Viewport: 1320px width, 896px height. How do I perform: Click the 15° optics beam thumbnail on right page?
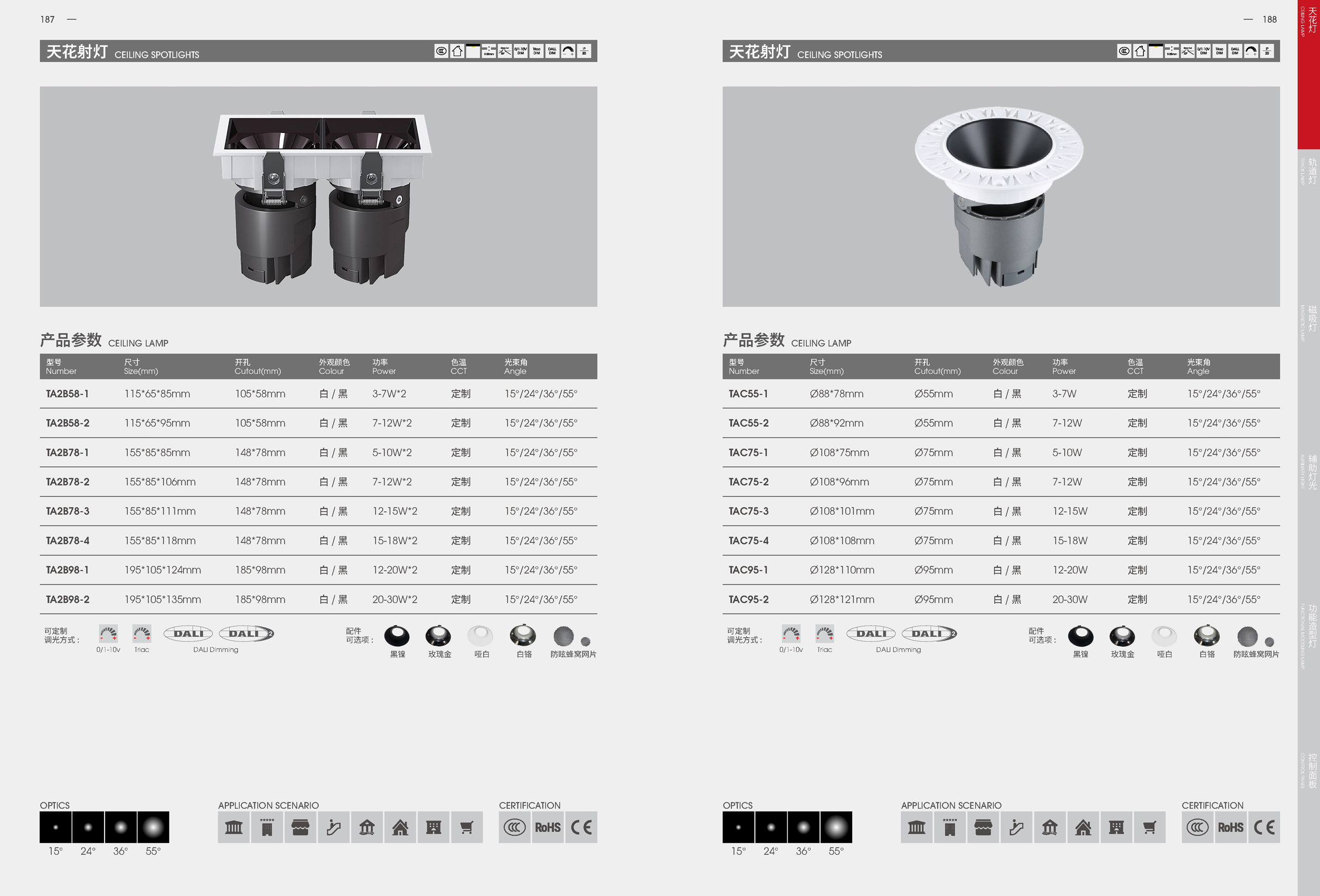[x=738, y=827]
